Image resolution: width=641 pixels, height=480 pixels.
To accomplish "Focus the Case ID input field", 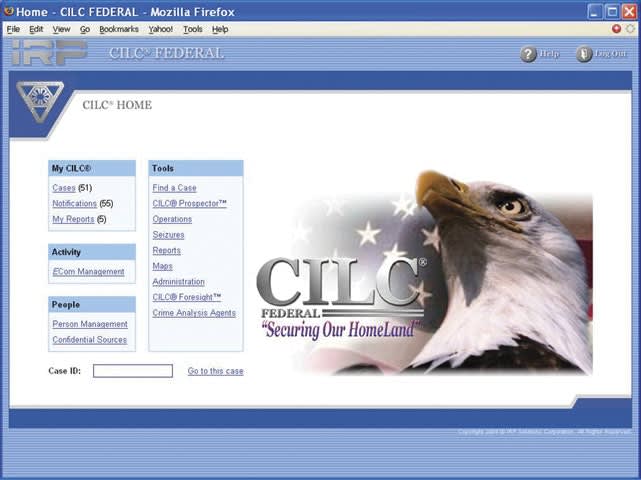I will pos(133,371).
